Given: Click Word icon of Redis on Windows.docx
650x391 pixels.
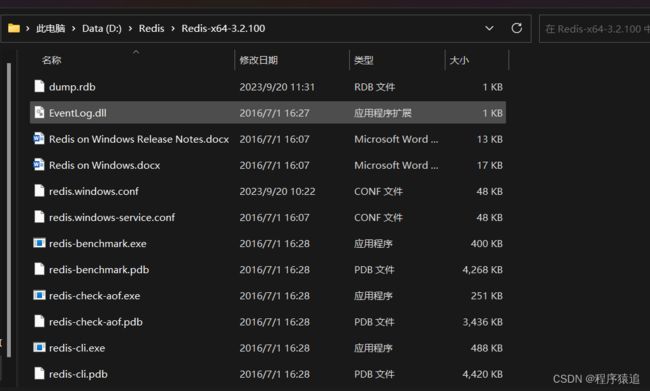Looking at the screenshot, I should (x=39, y=165).
